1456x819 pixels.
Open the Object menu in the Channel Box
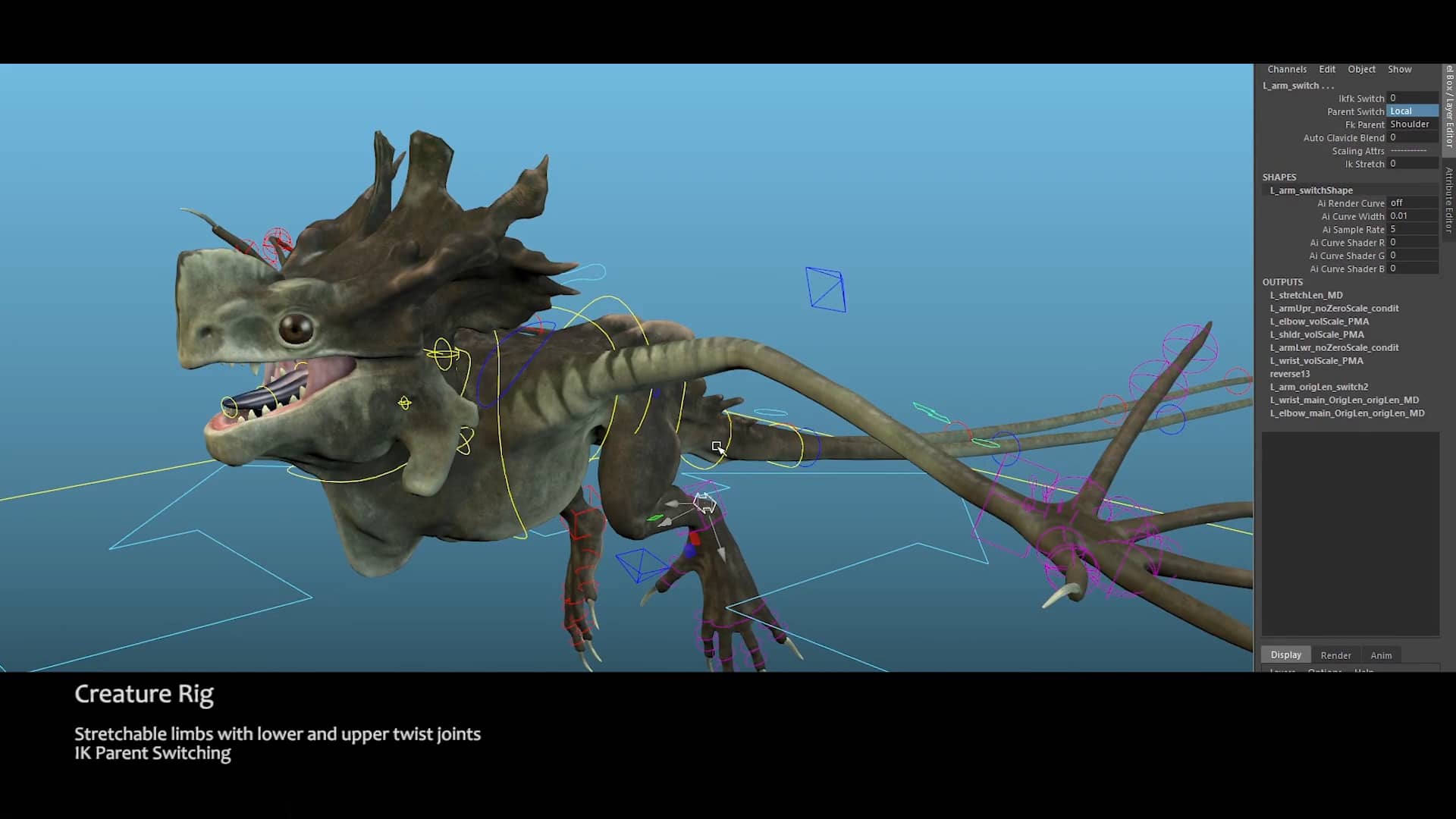point(1361,69)
